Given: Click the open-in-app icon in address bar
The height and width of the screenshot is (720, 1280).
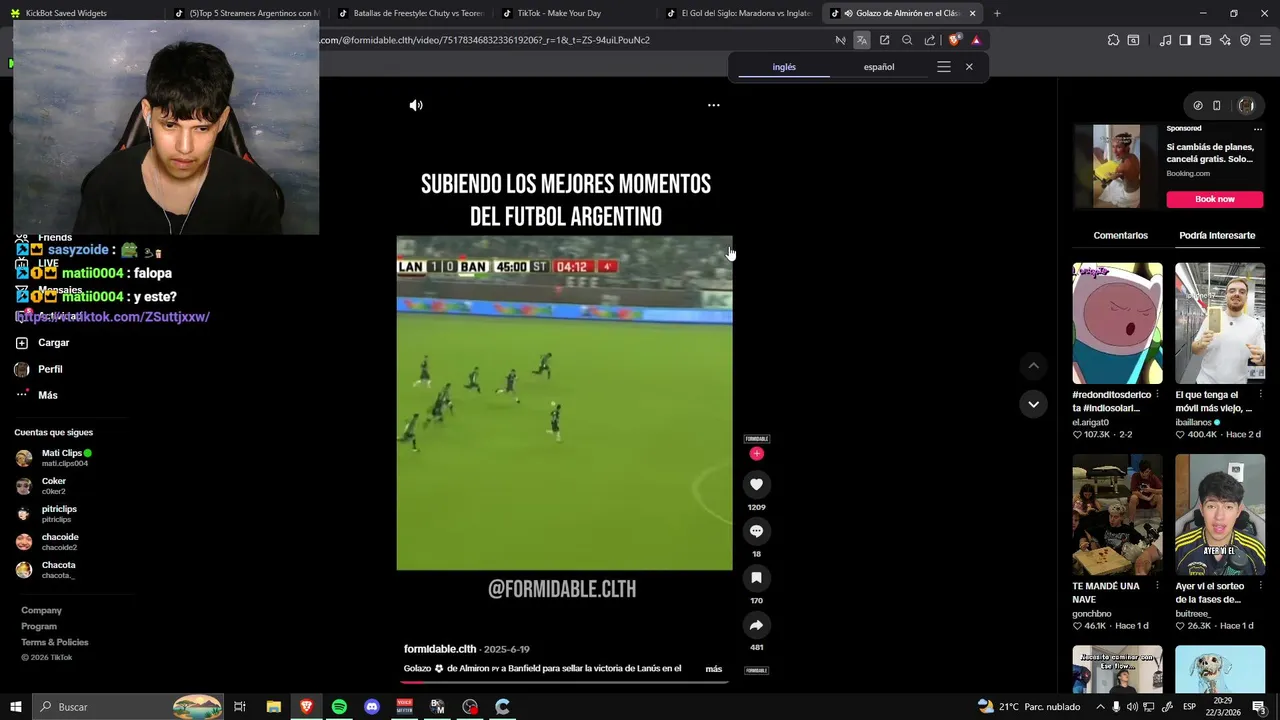Looking at the screenshot, I should (884, 40).
